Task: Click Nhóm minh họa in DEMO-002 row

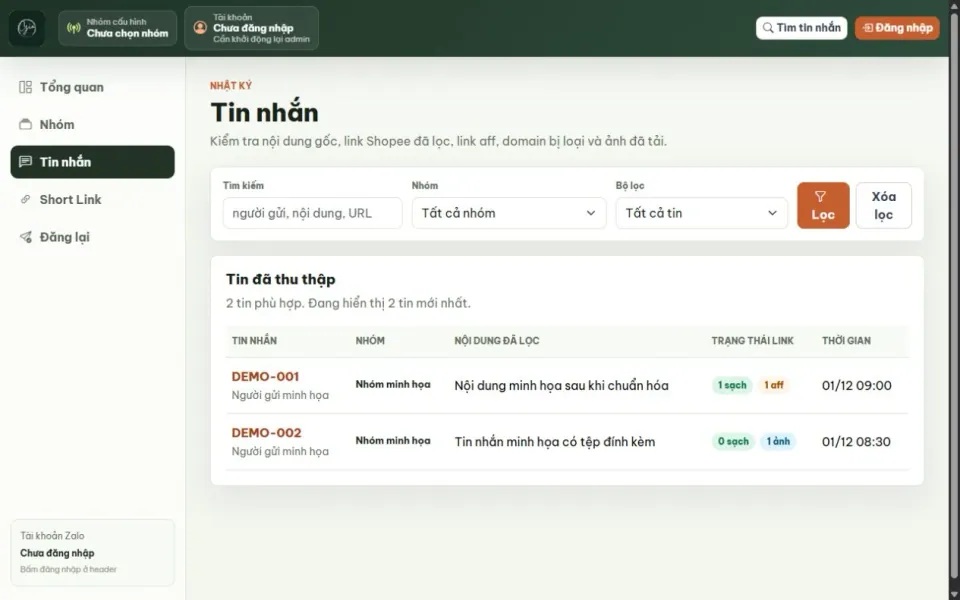Action: [x=393, y=441]
